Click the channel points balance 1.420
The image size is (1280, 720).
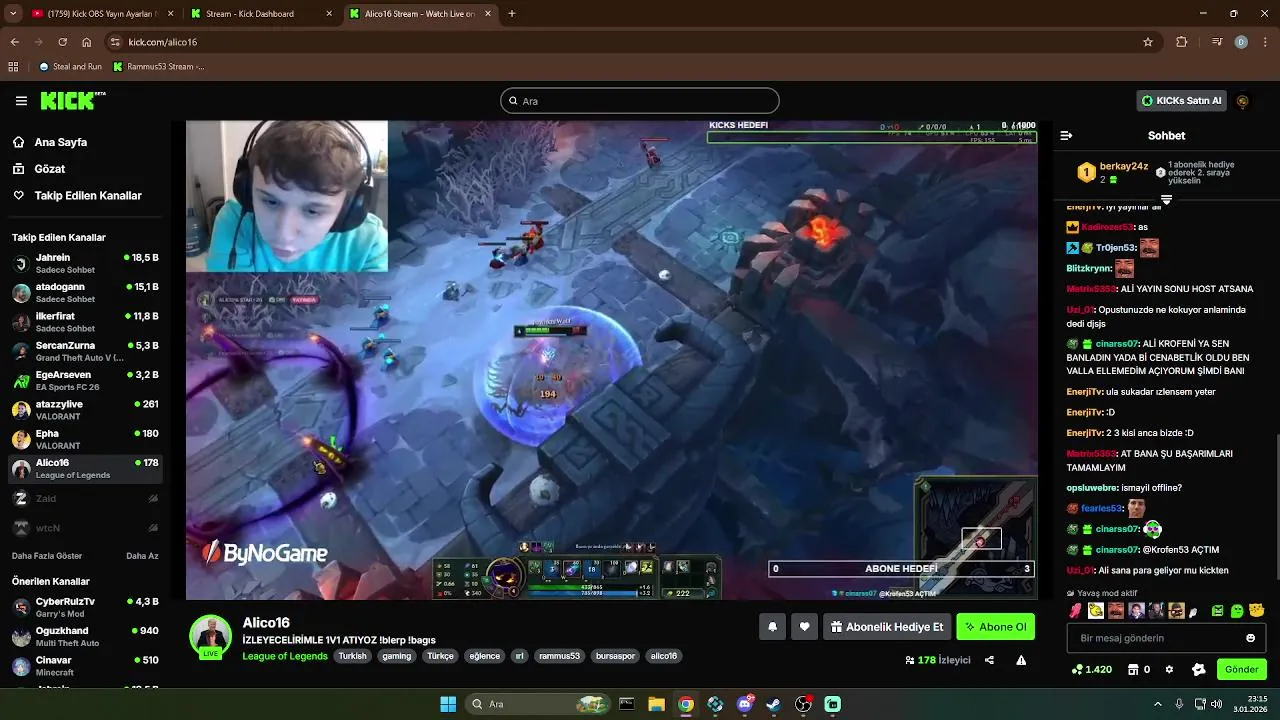coord(1091,669)
